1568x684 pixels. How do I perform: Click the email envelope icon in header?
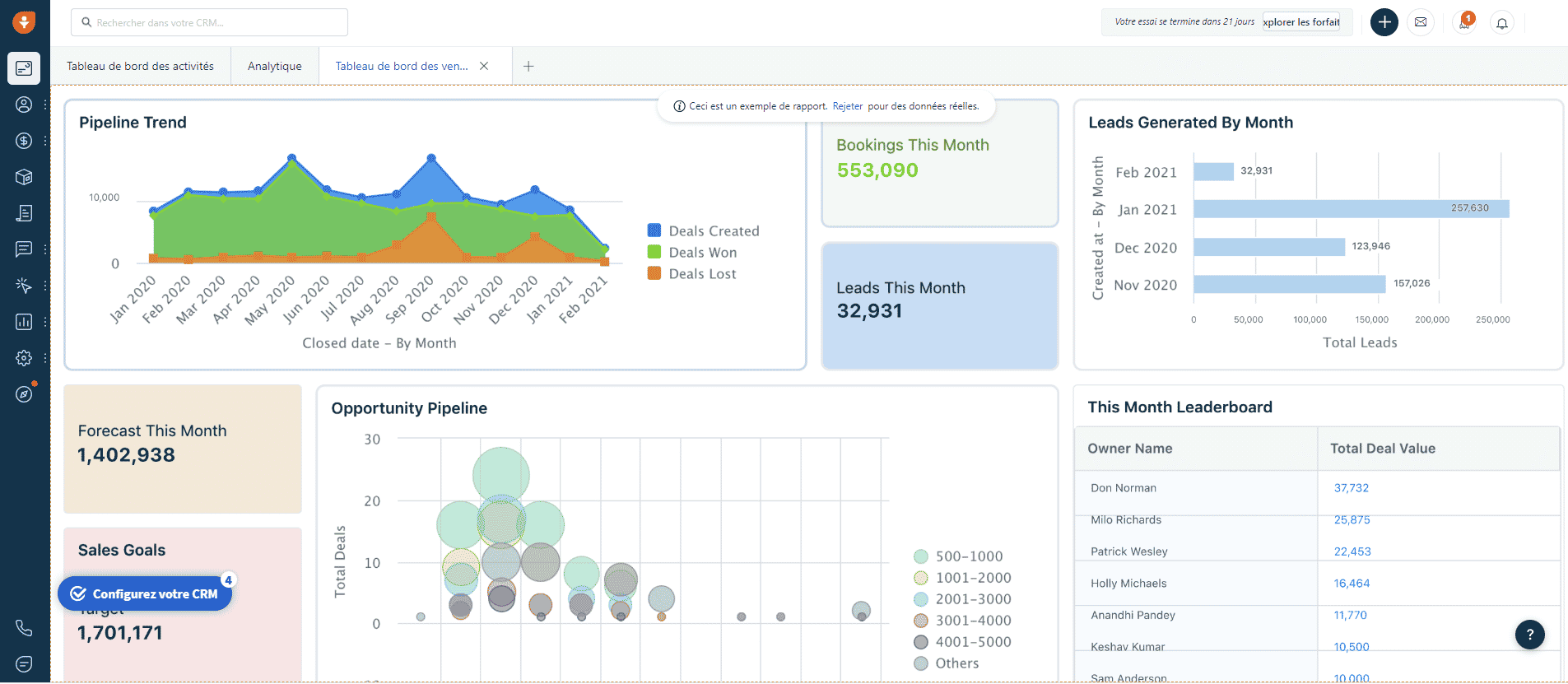pos(1421,22)
